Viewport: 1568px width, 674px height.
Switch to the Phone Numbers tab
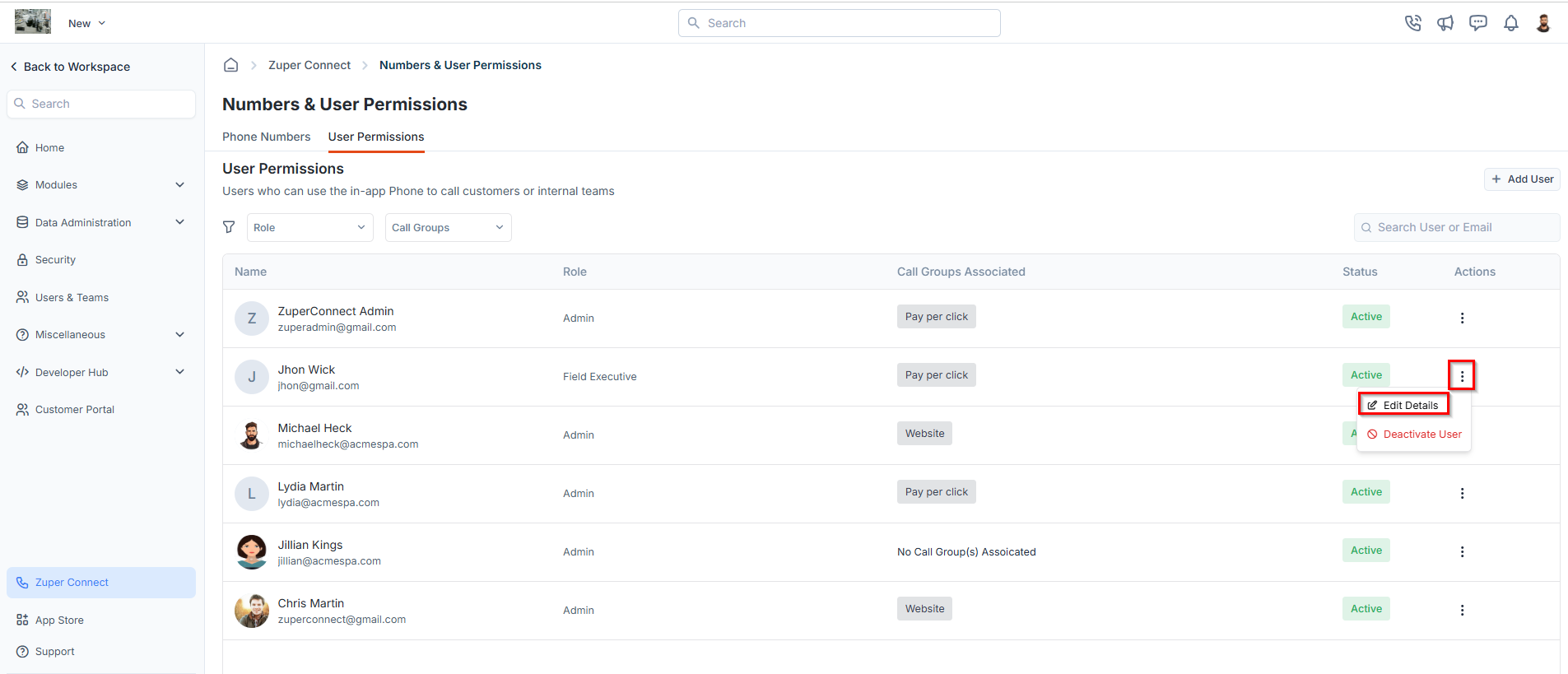(x=266, y=137)
